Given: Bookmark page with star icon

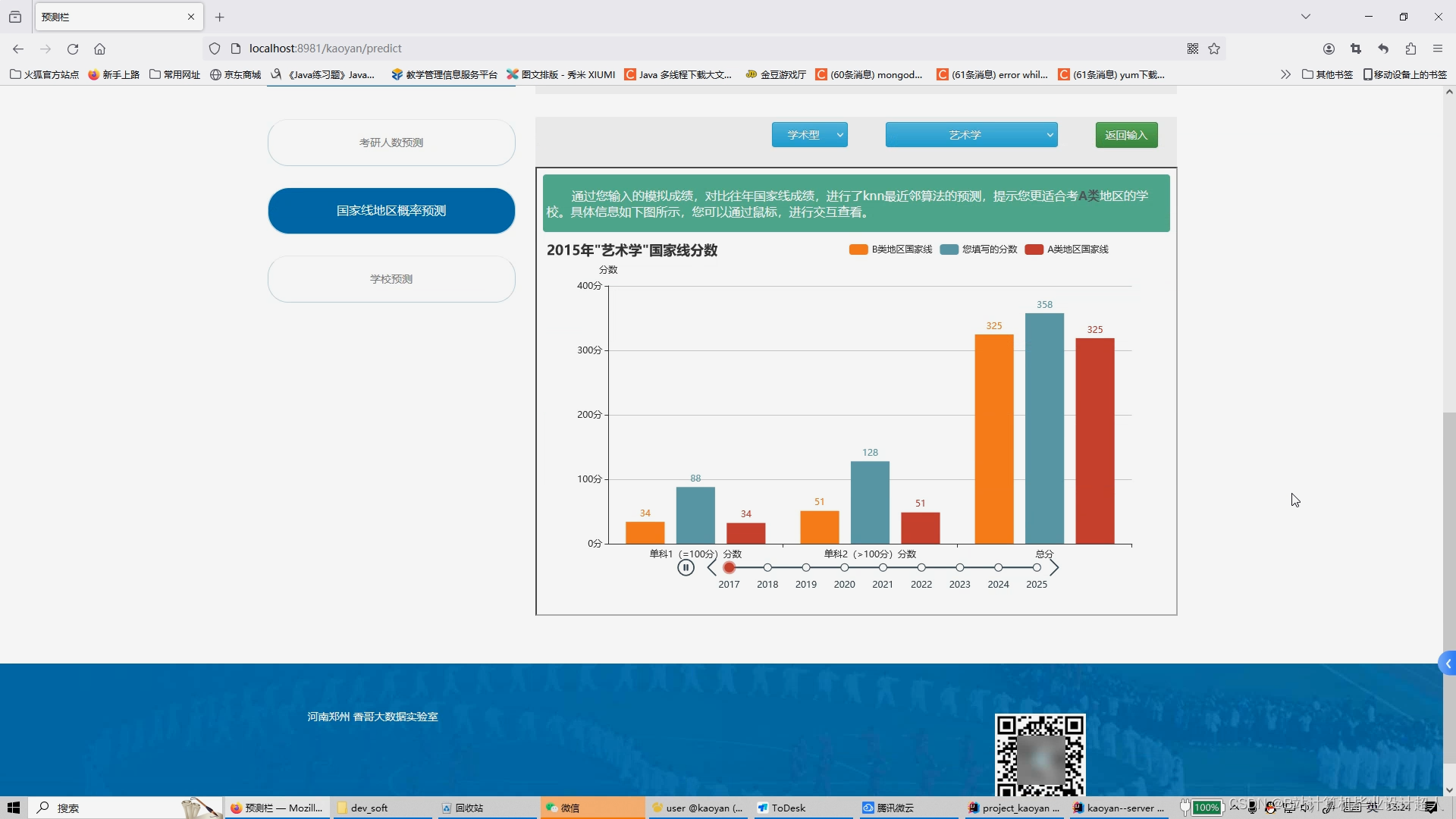Looking at the screenshot, I should tap(1214, 49).
